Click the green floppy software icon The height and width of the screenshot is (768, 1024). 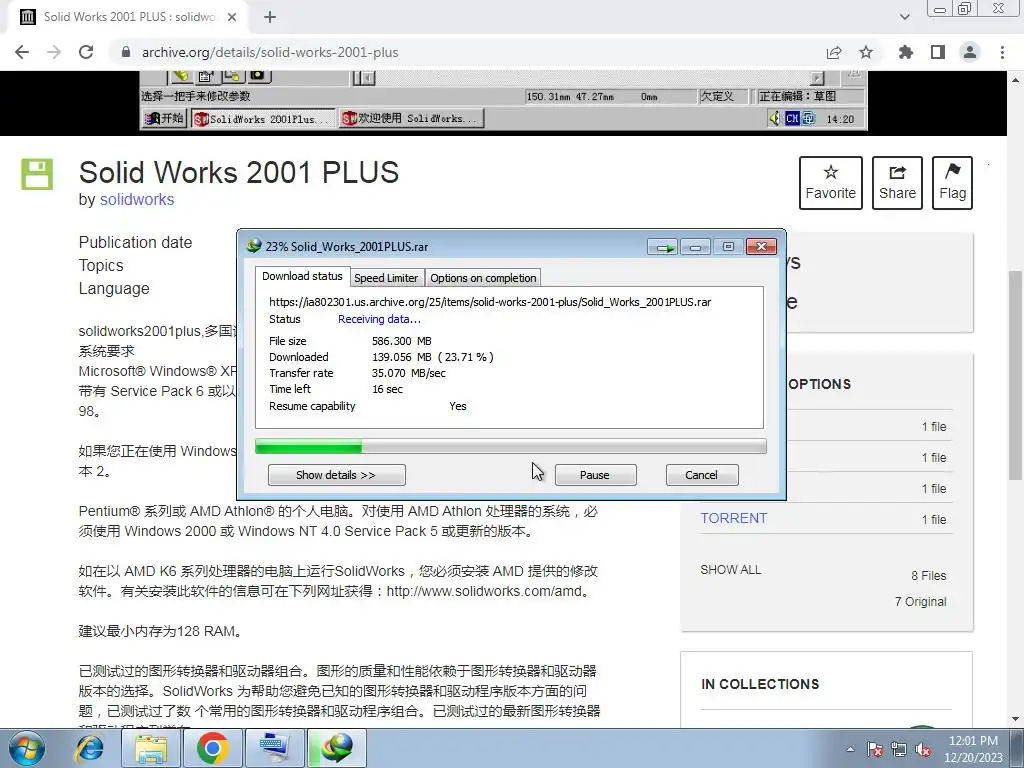click(37, 174)
